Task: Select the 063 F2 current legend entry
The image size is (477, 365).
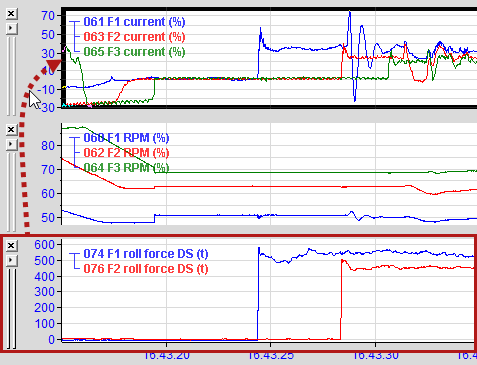Action: (x=134, y=37)
